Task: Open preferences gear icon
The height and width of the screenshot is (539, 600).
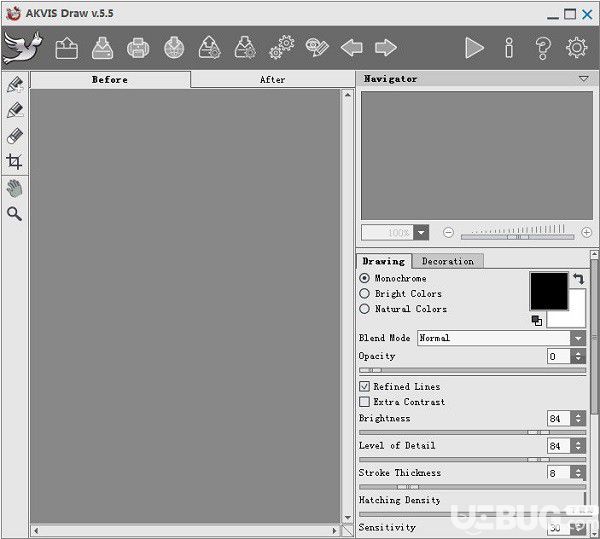Action: click(576, 48)
